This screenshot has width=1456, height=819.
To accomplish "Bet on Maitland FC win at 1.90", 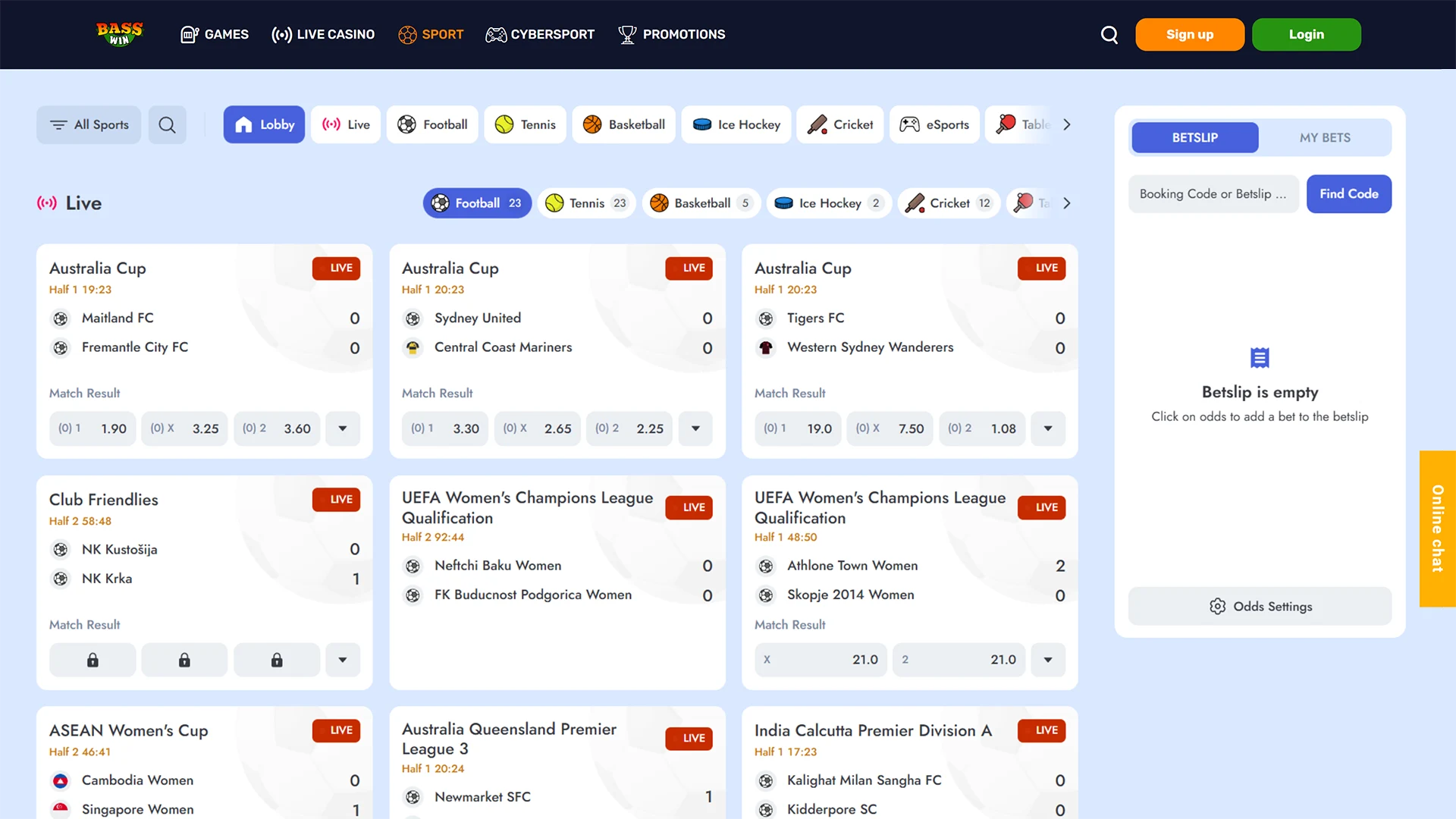I will 93,428.
